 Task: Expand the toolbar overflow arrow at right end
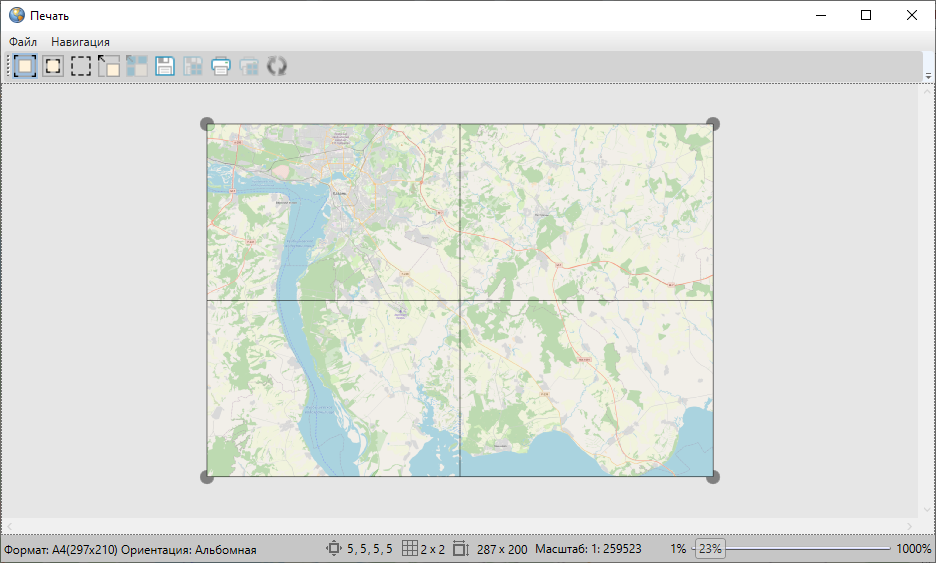tap(928, 75)
